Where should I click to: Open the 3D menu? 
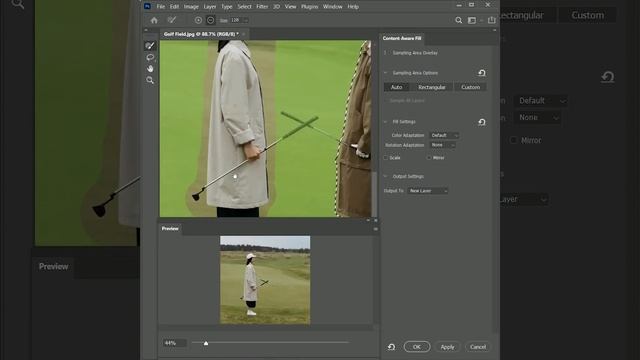coord(276,7)
